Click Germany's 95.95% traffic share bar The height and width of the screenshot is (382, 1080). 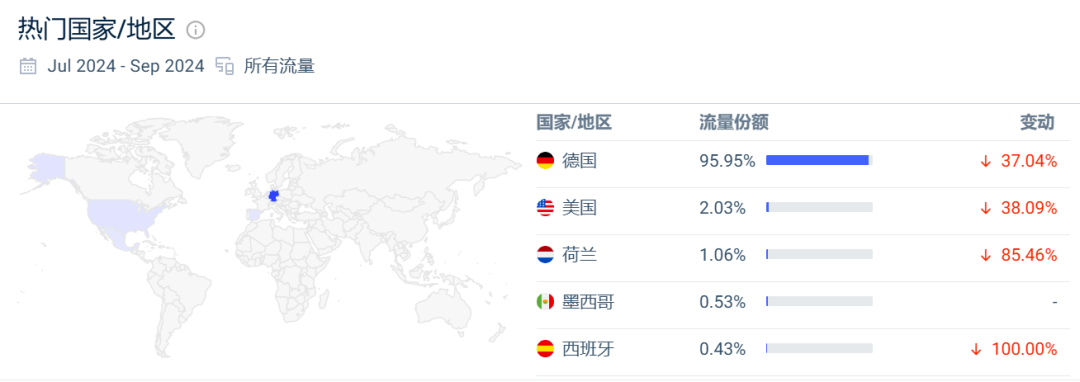[819, 160]
